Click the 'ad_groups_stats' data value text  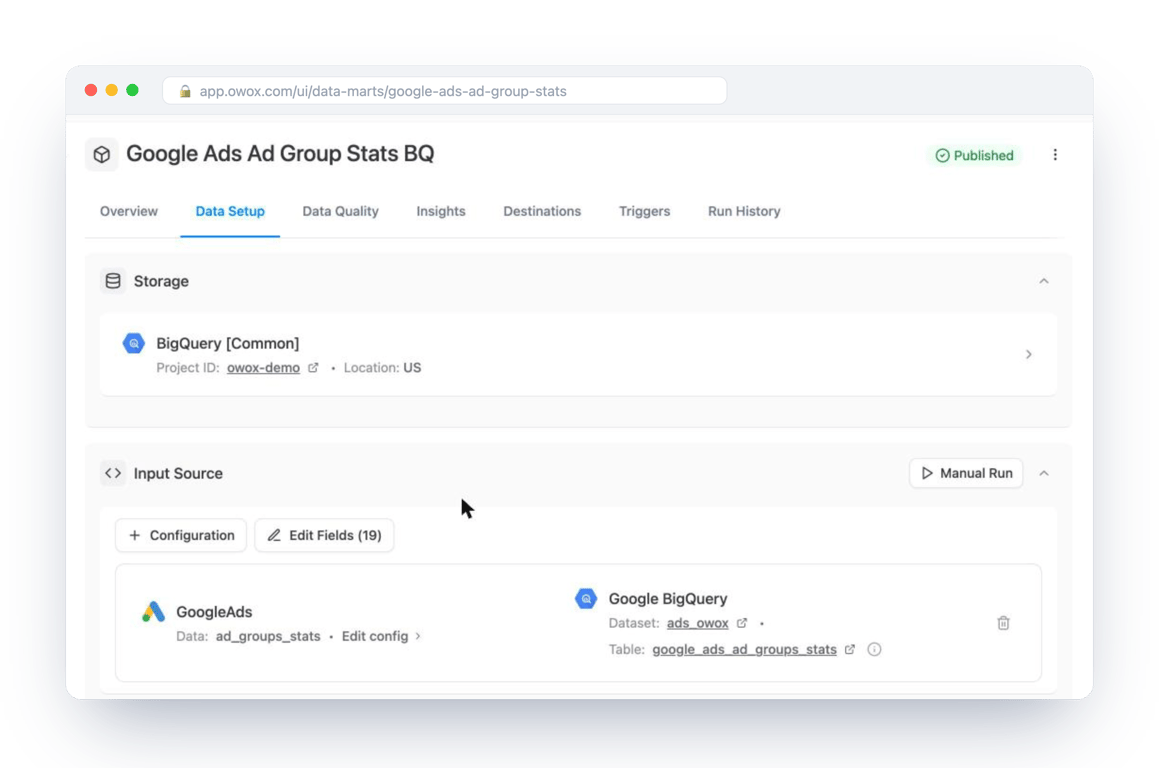pyautogui.click(x=268, y=636)
